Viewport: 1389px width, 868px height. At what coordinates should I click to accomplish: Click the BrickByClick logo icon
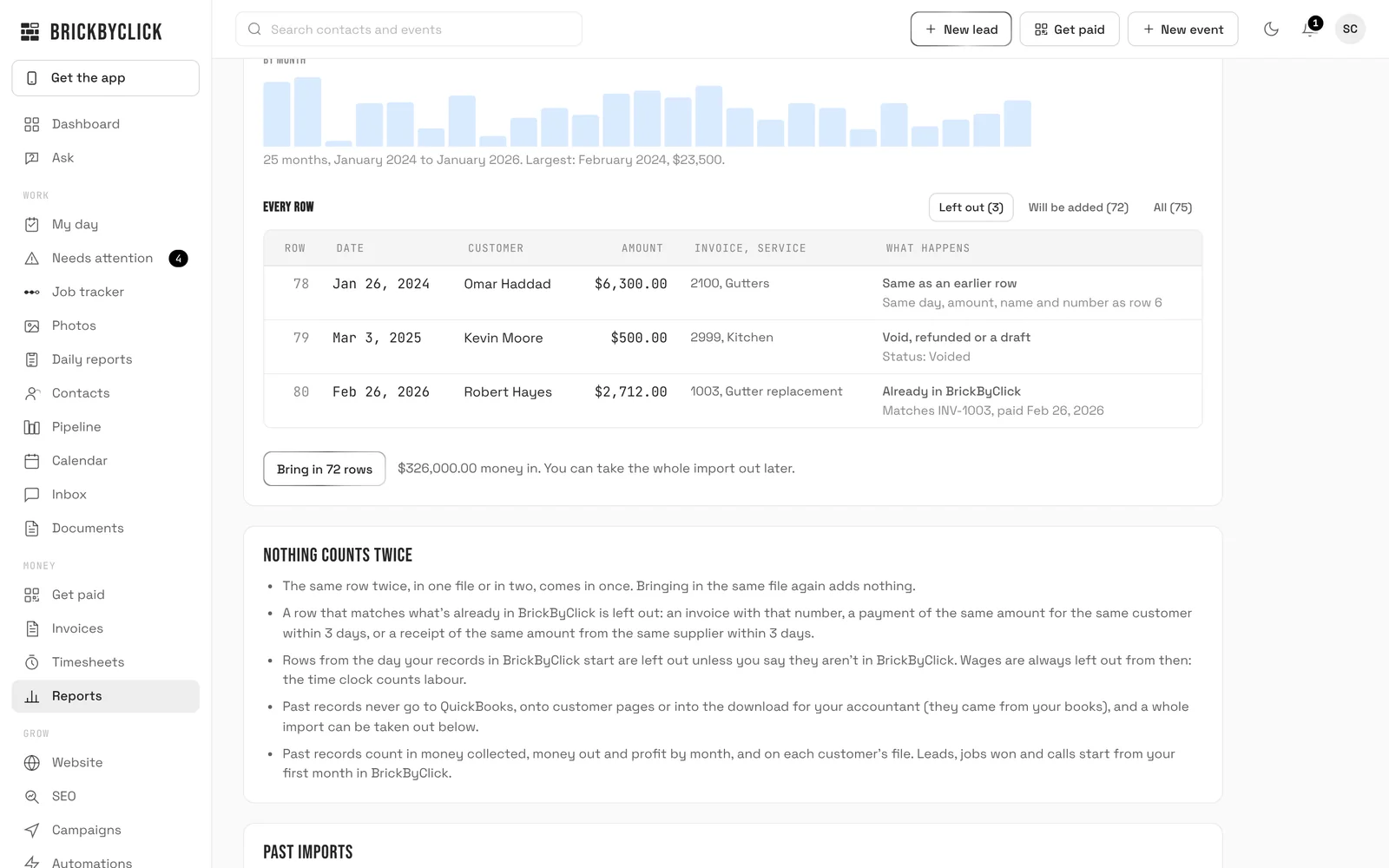30,32
